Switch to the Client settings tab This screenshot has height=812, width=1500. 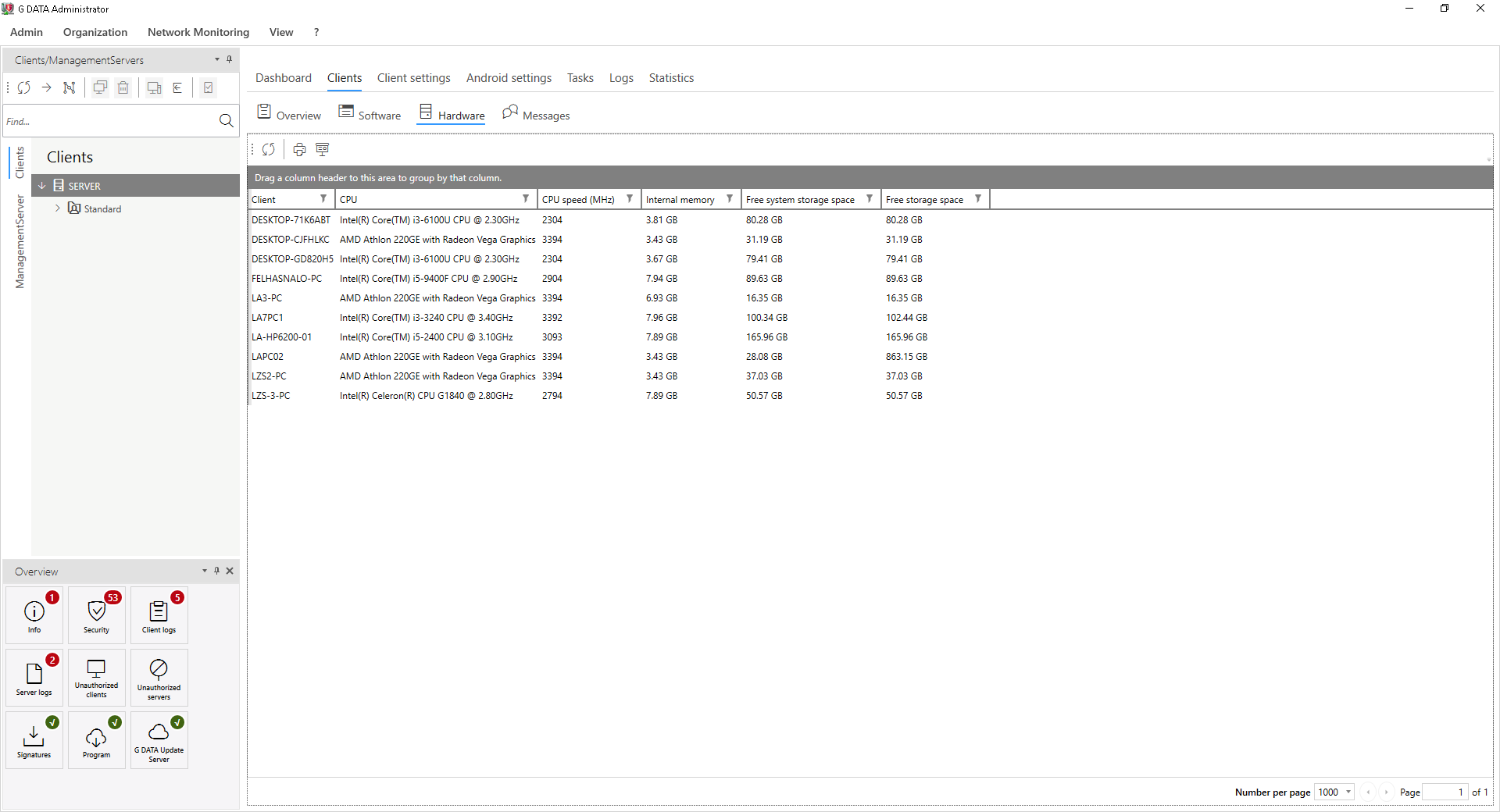(414, 78)
